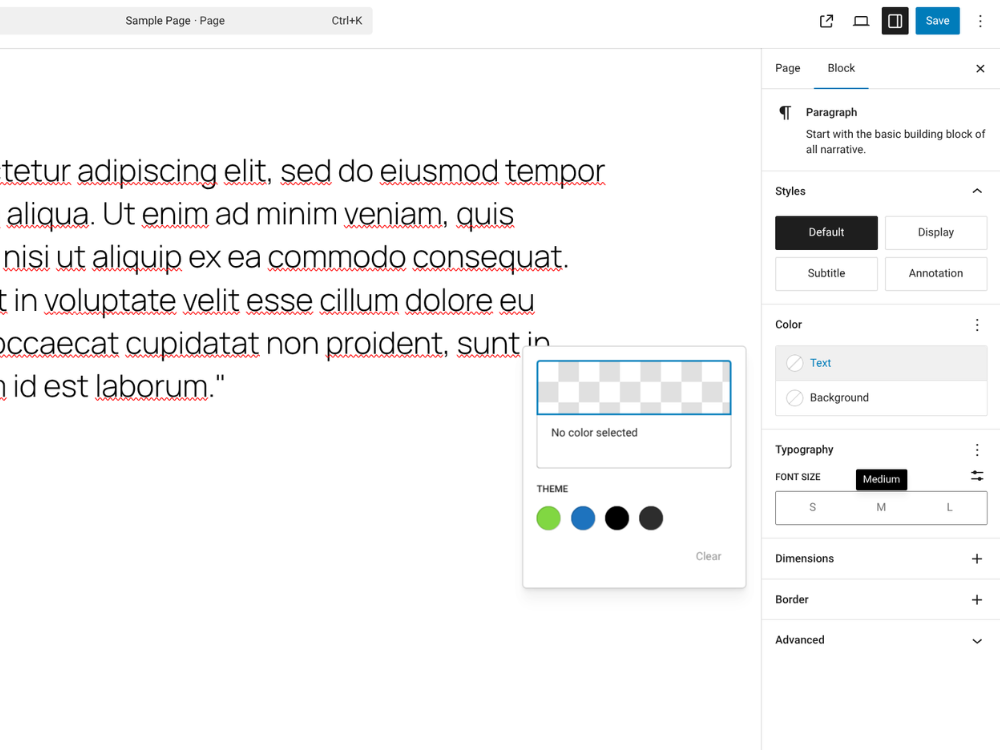Open custom font size settings icon

977,476
